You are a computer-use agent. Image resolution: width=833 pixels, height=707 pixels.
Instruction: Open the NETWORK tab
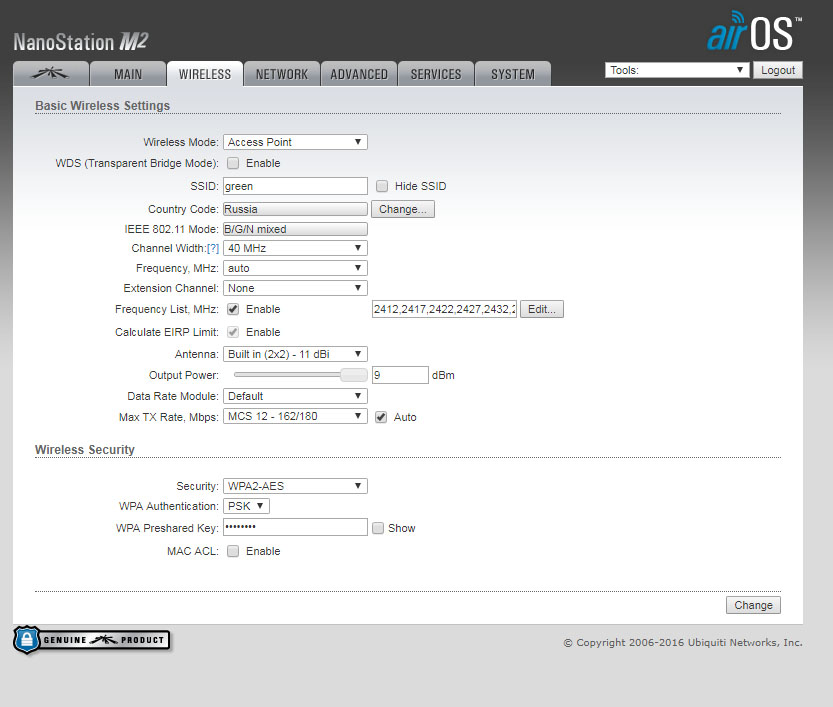282,74
